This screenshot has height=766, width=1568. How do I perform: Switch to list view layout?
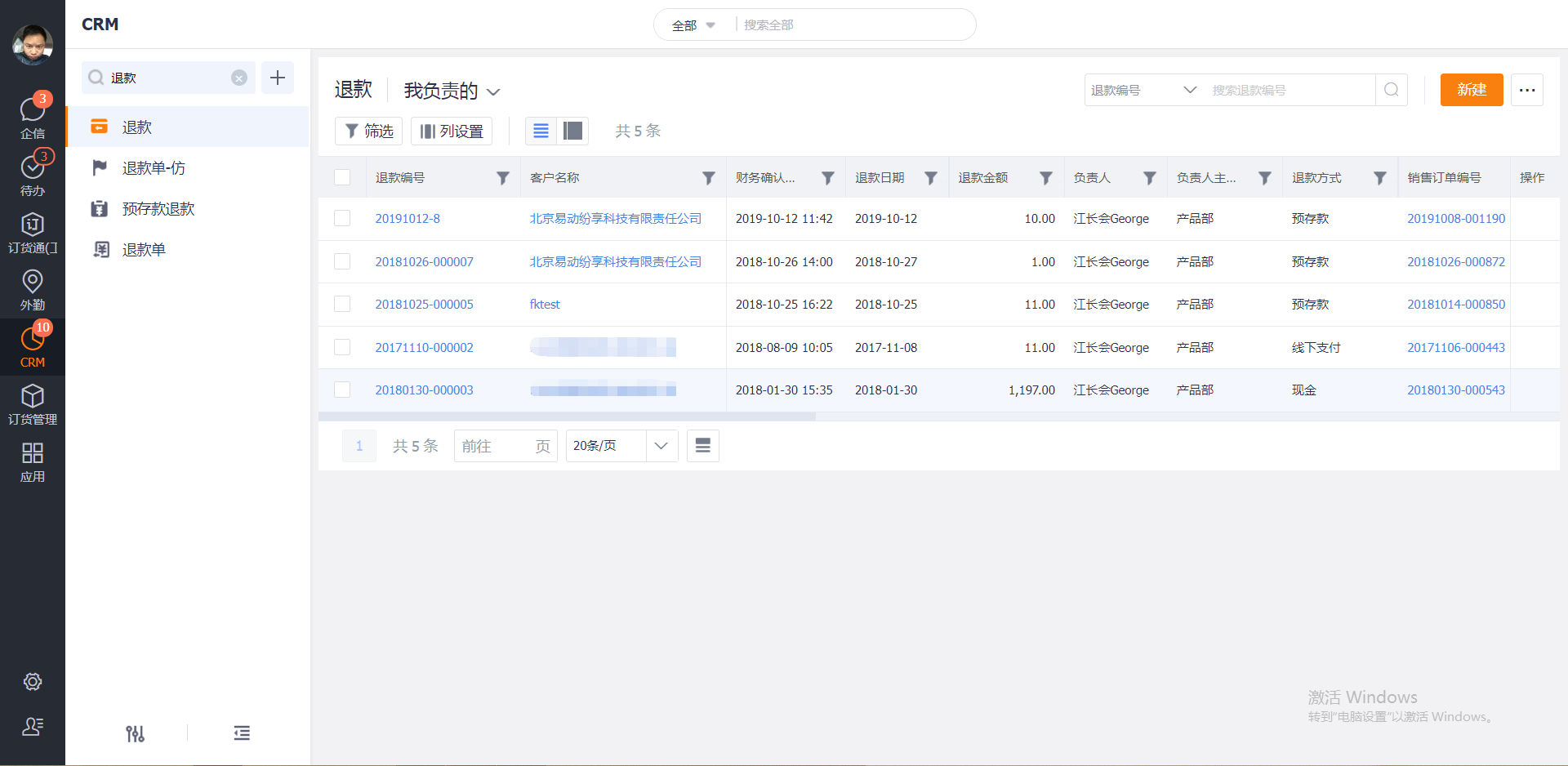(541, 131)
